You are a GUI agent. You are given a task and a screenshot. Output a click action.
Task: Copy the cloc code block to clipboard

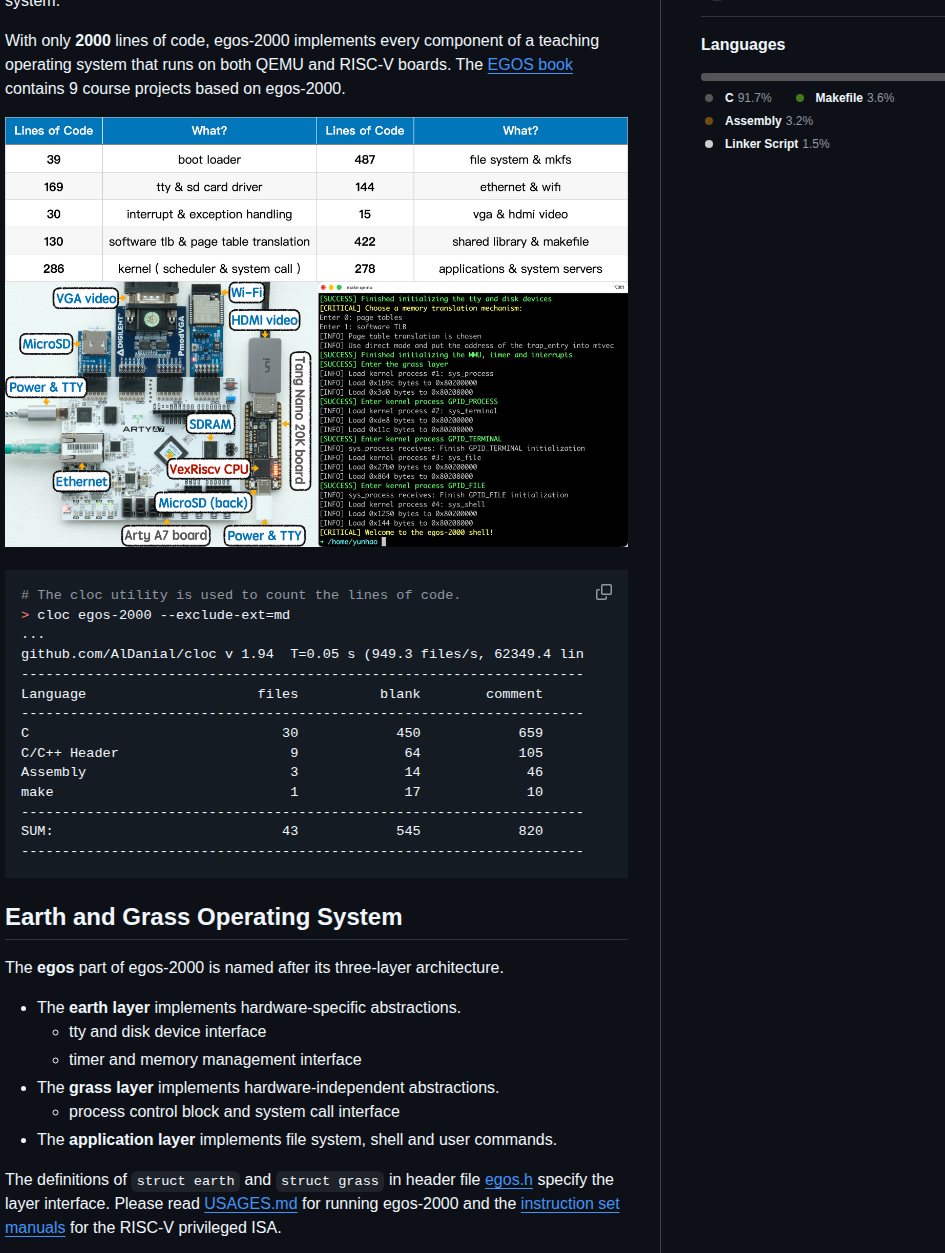[x=604, y=592]
